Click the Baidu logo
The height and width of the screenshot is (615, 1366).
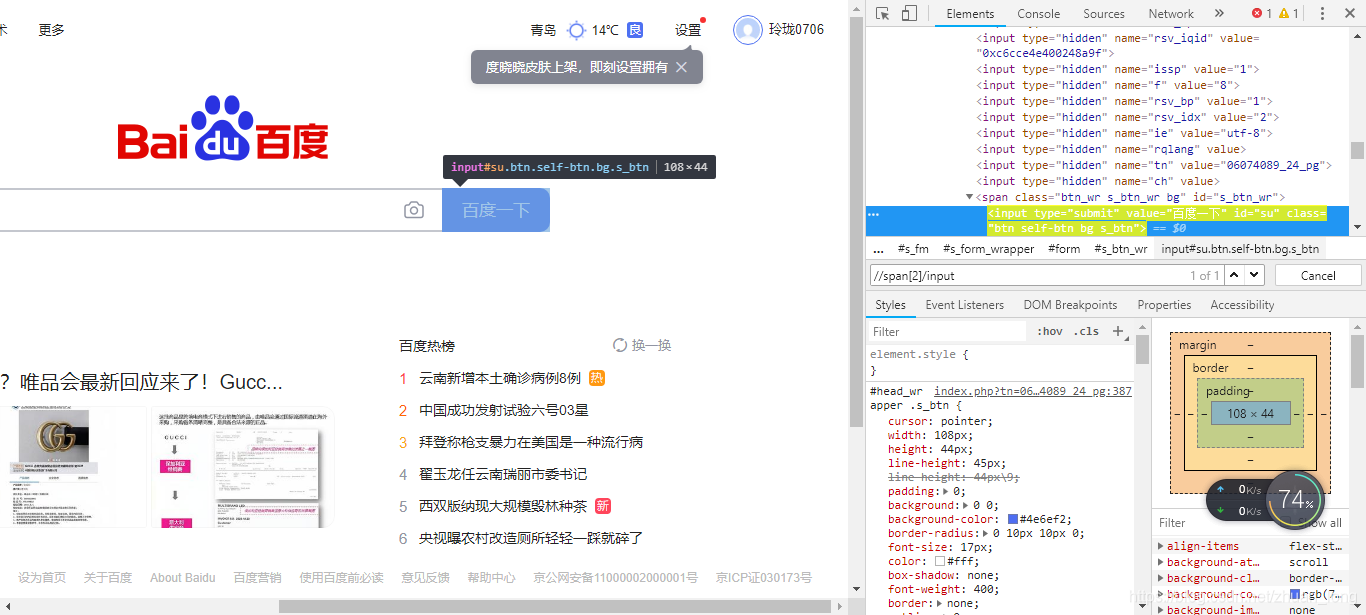click(x=223, y=129)
